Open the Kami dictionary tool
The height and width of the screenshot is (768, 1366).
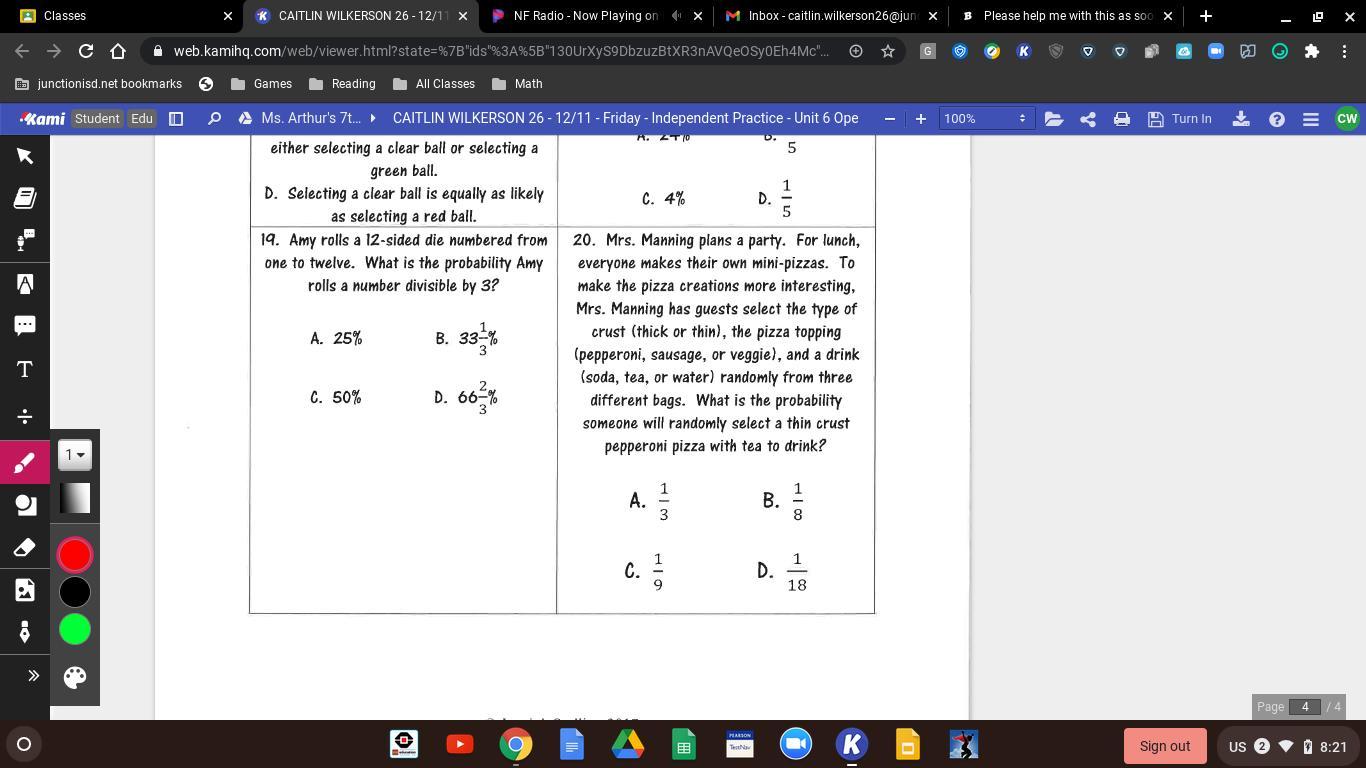tap(25, 198)
